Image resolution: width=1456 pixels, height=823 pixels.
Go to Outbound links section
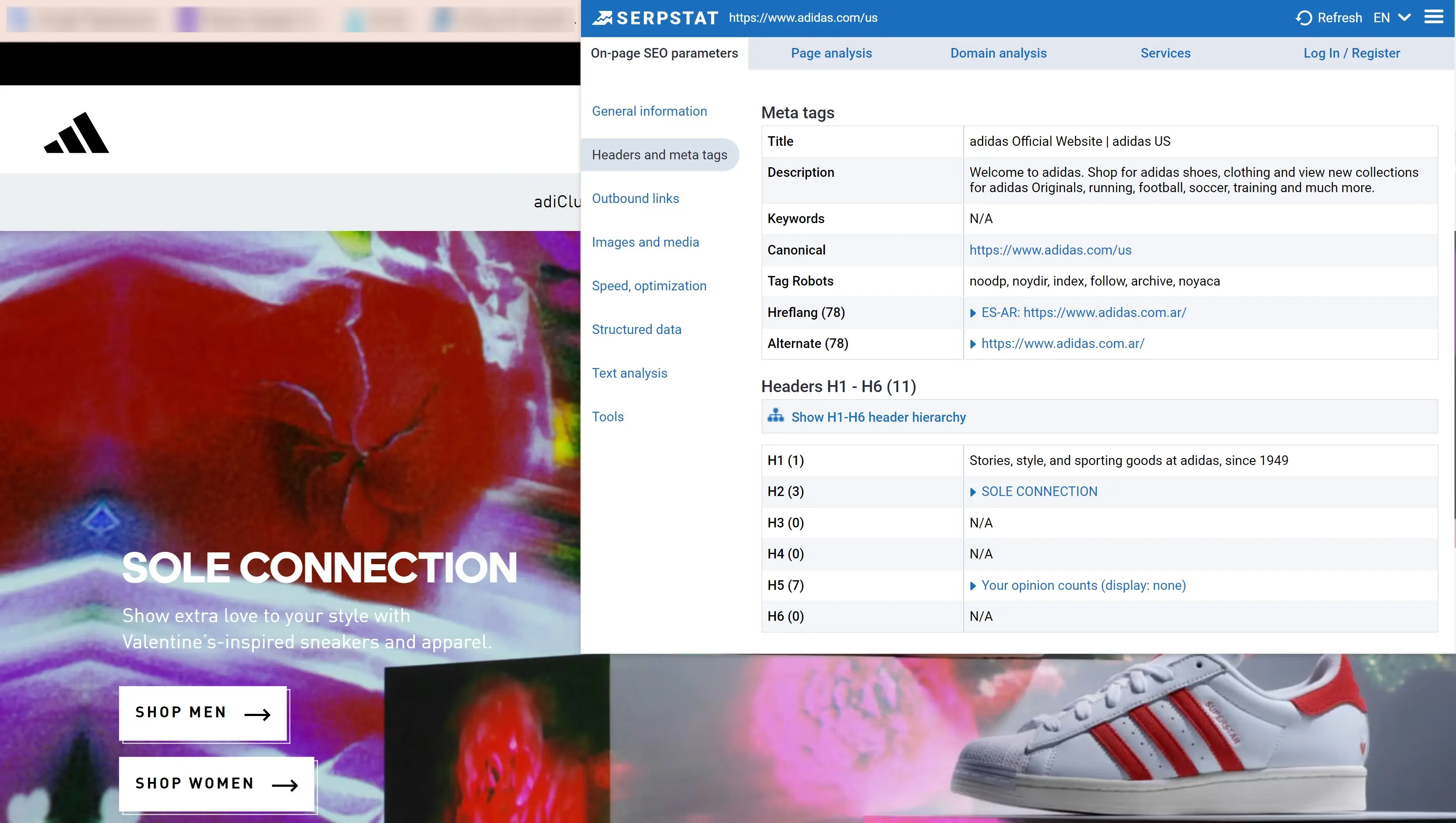point(635,198)
